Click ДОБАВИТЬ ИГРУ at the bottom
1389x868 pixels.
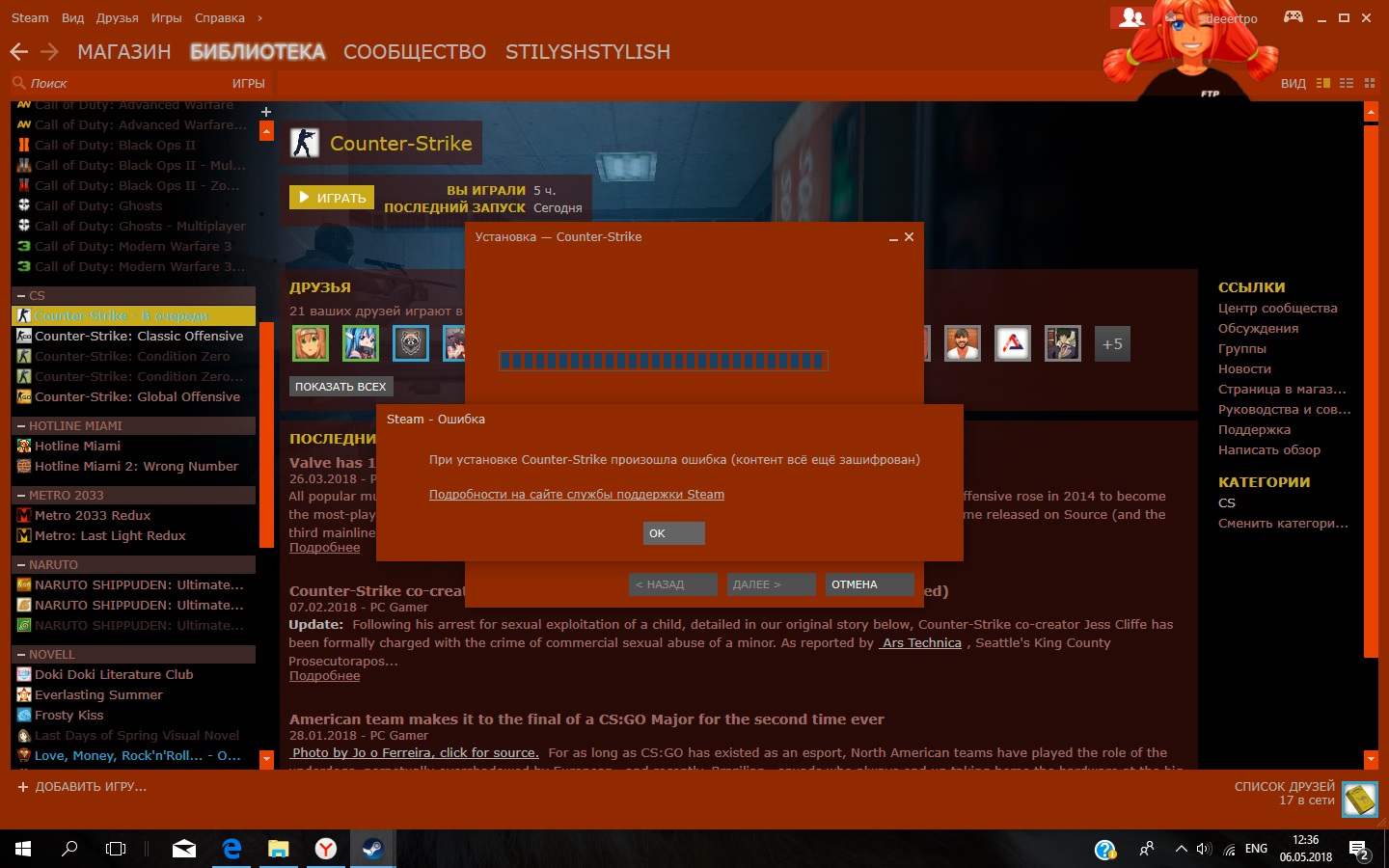[82, 787]
